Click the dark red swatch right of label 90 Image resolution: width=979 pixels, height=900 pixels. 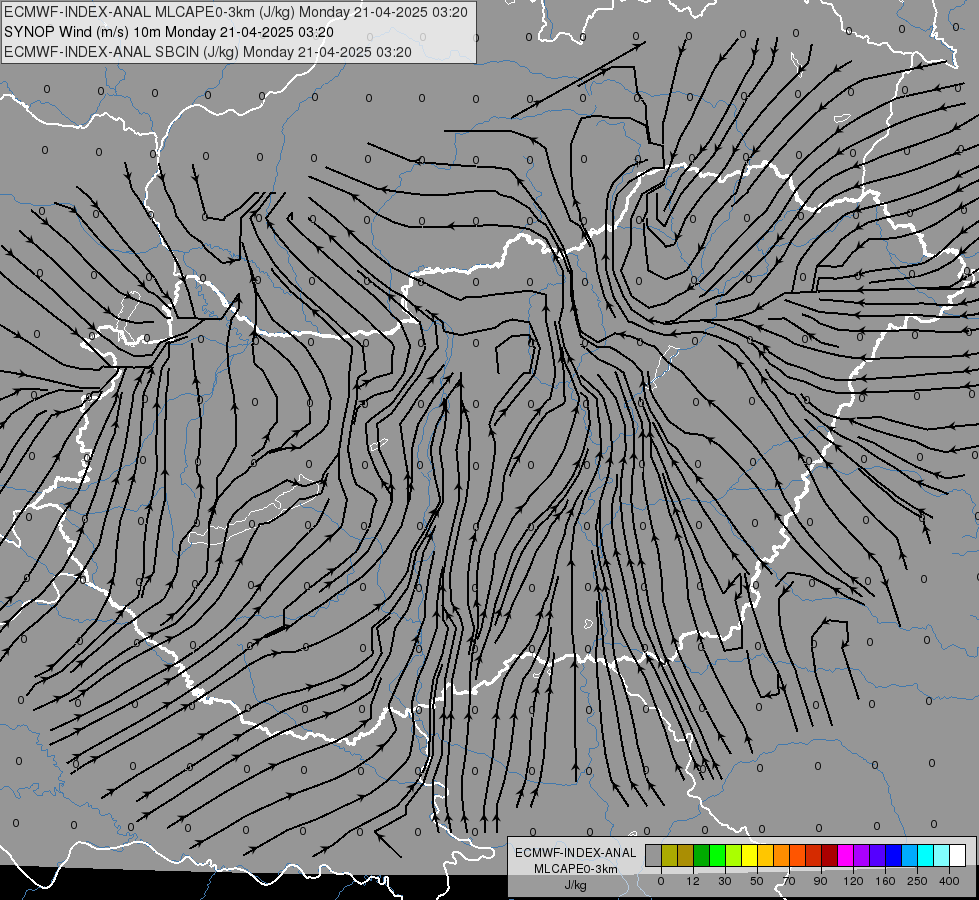pos(830,855)
